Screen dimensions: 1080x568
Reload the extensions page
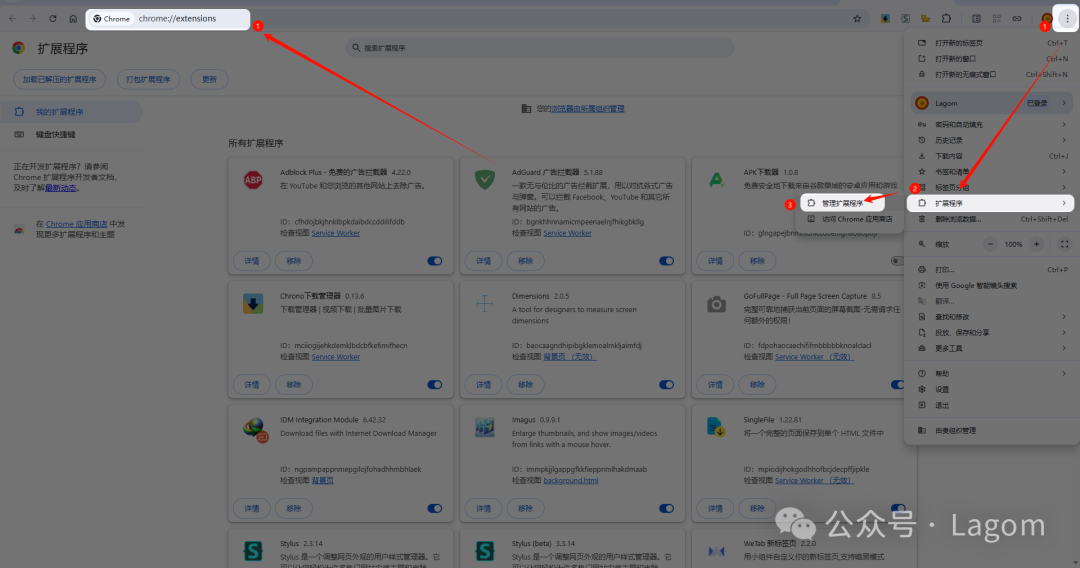(x=52, y=19)
